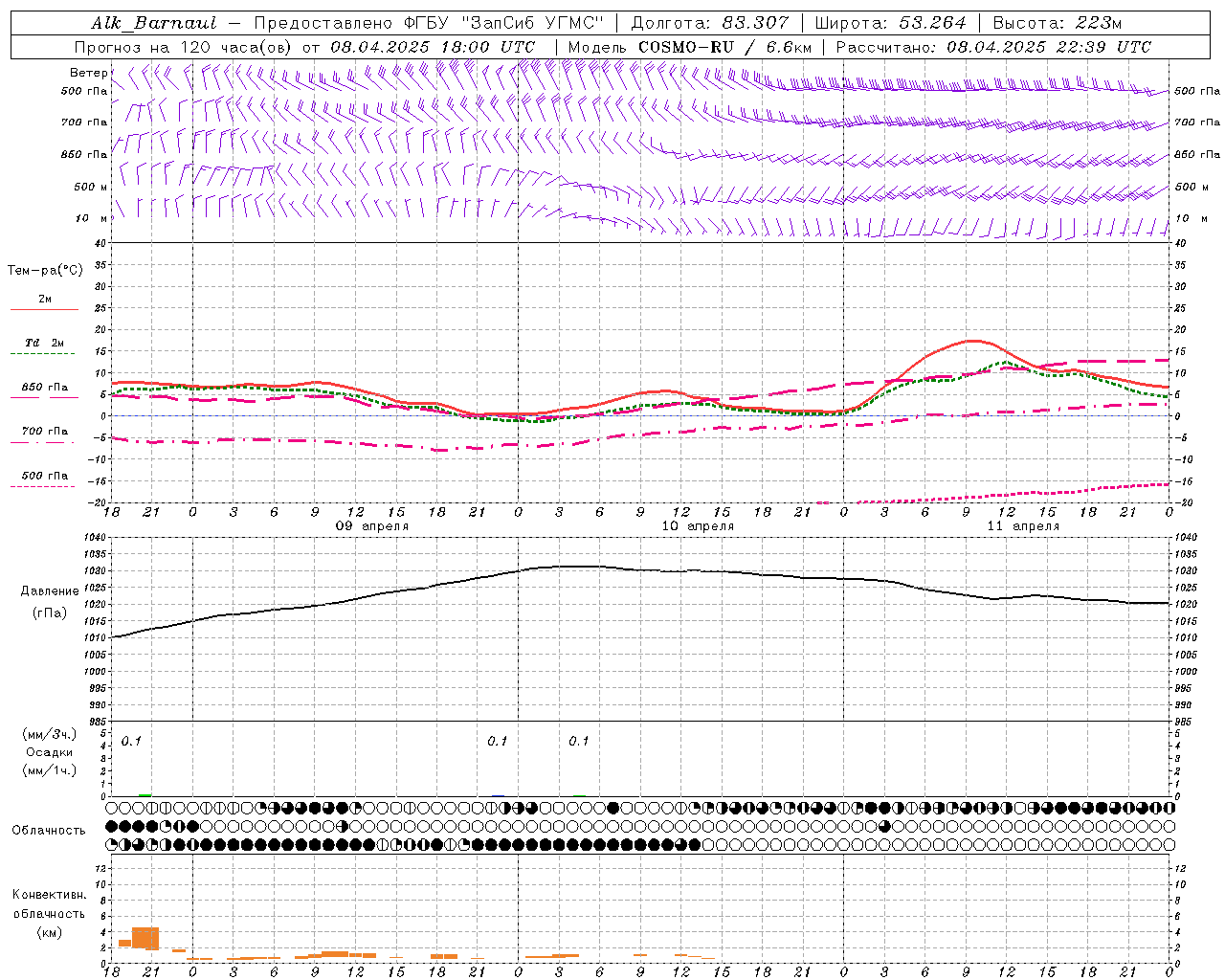Select the "ЗапСиб УГМС" provider text
The height and width of the screenshot is (980, 1225).
pyautogui.click(x=533, y=23)
